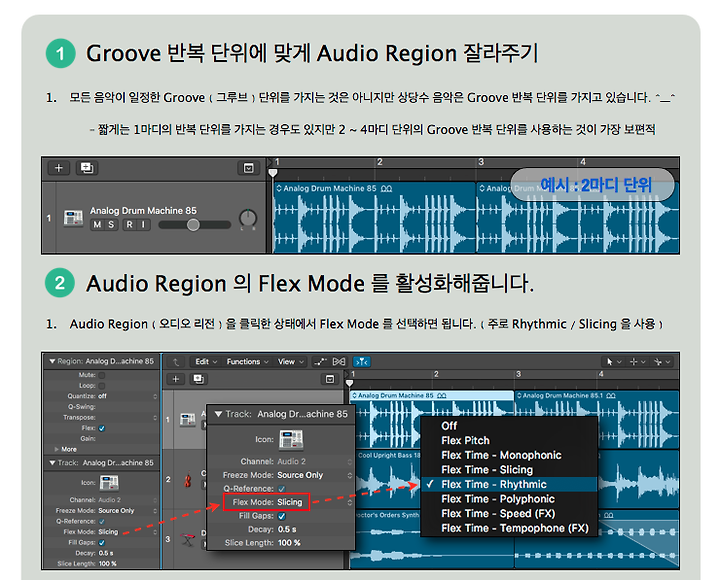Screen dimensions: 720x580
Task: Choose Off in the Flex Mode menu
Action: click(x=509, y=426)
